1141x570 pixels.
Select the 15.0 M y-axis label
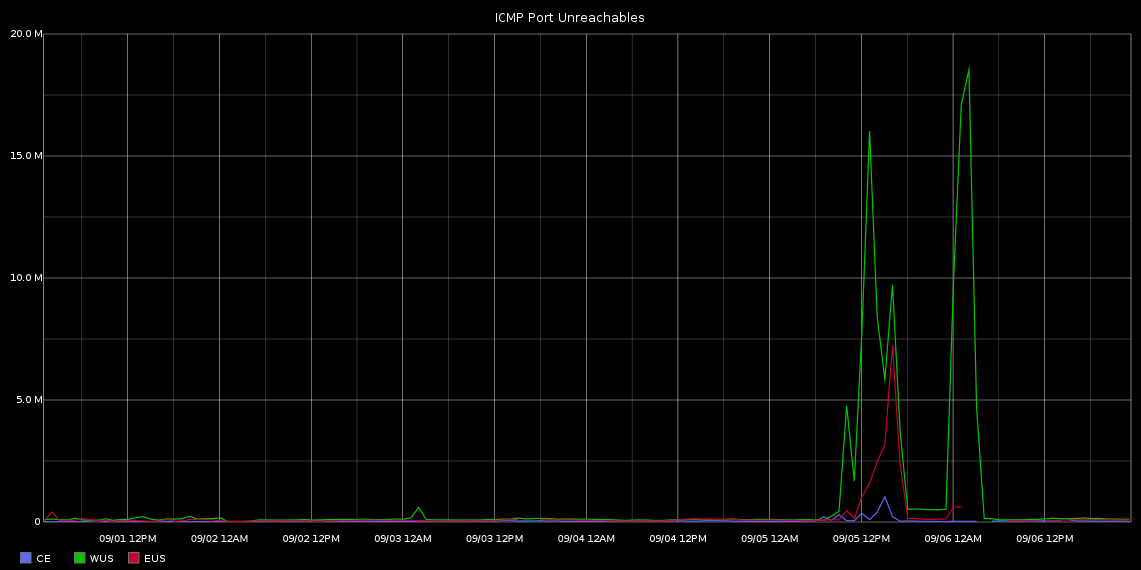26,156
